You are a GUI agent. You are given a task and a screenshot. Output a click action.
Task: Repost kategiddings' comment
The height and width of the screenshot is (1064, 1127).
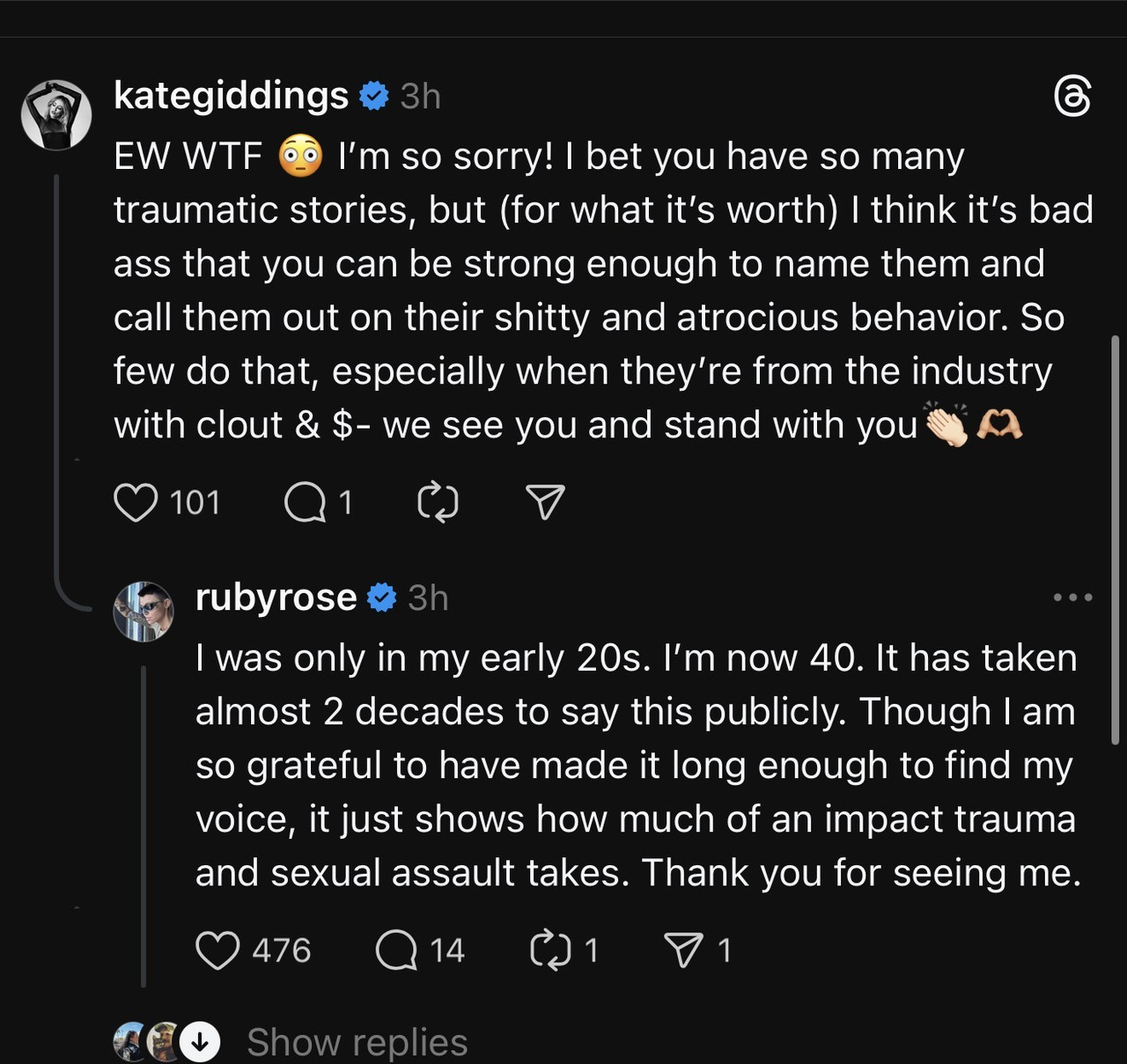(x=438, y=503)
